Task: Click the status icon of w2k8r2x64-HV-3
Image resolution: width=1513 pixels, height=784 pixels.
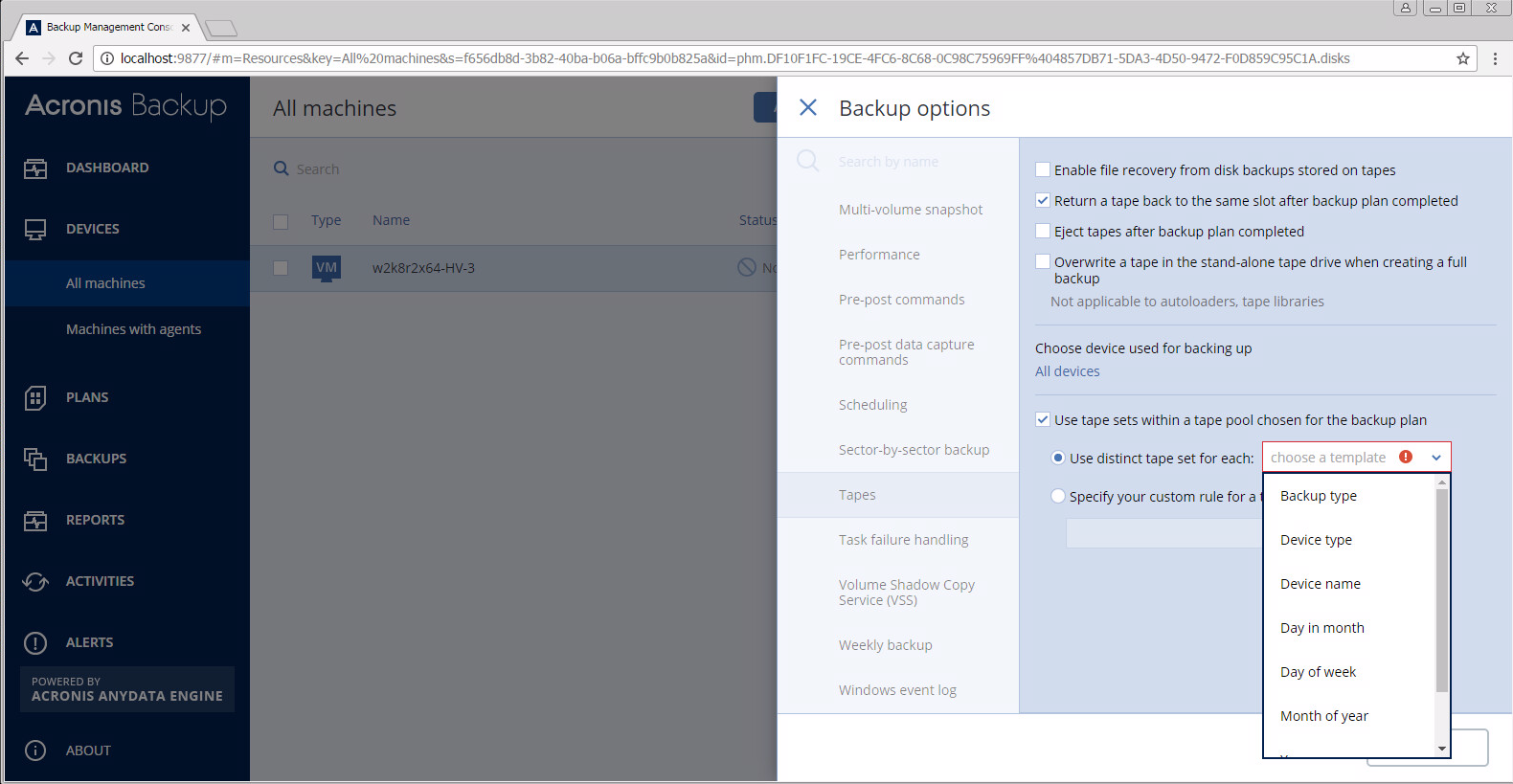Action: pos(747,267)
